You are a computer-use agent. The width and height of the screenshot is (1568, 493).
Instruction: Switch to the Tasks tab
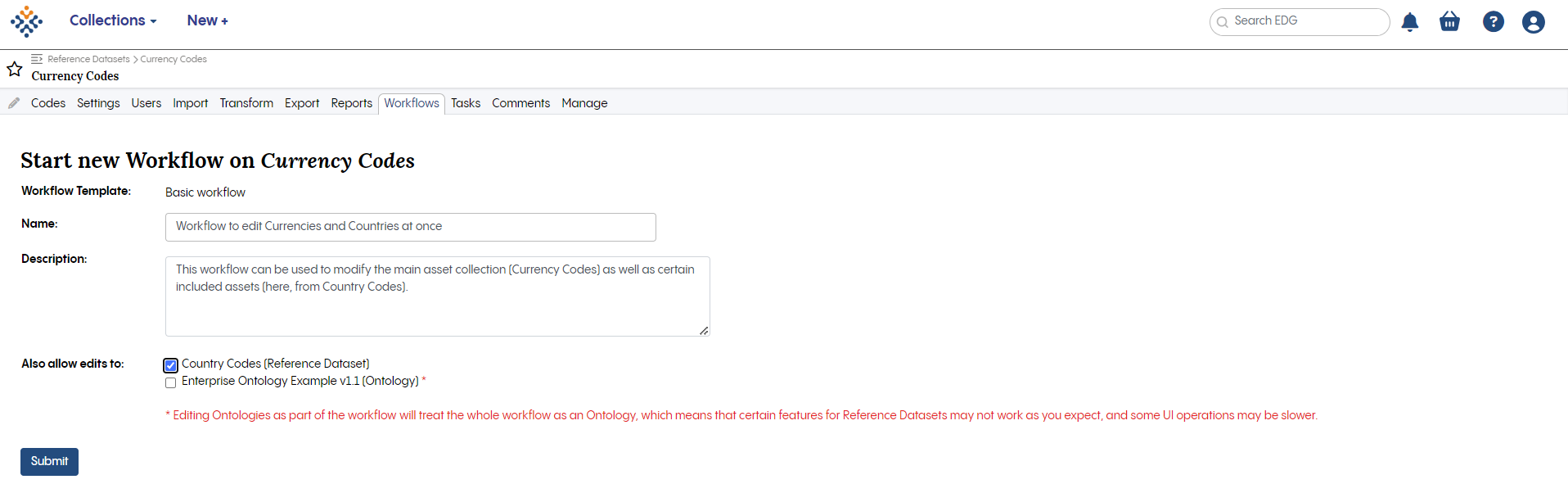466,103
